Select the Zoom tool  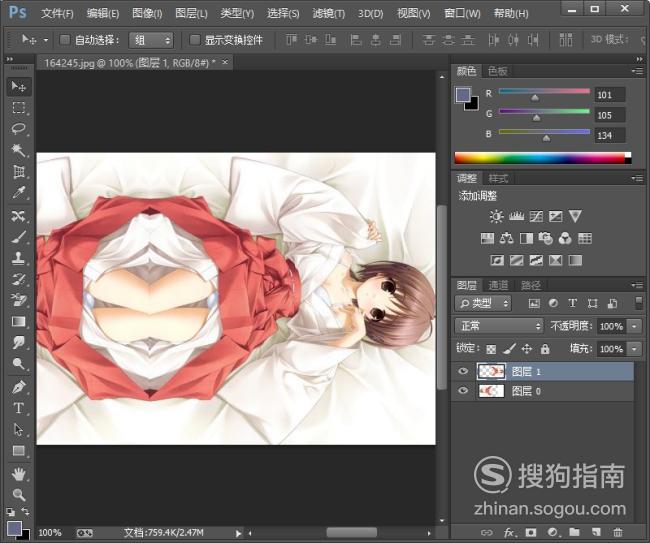click(x=18, y=495)
